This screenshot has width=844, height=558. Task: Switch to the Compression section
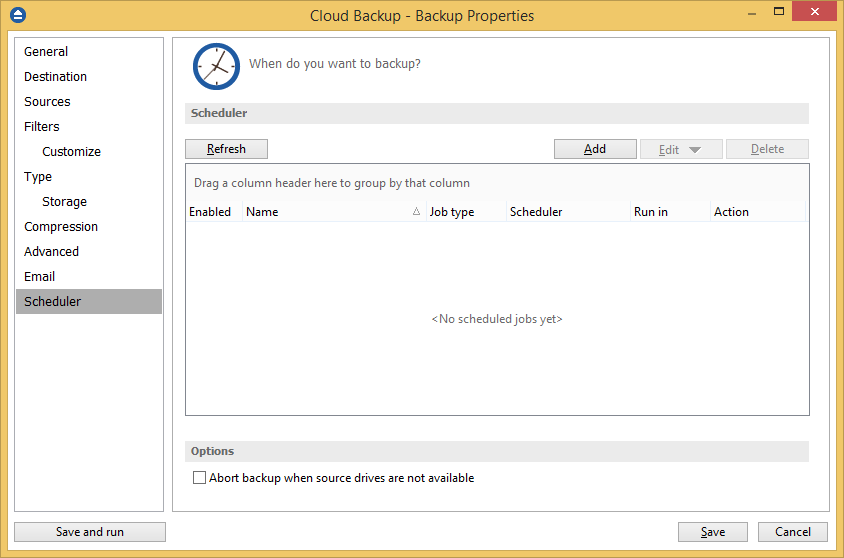(61, 227)
